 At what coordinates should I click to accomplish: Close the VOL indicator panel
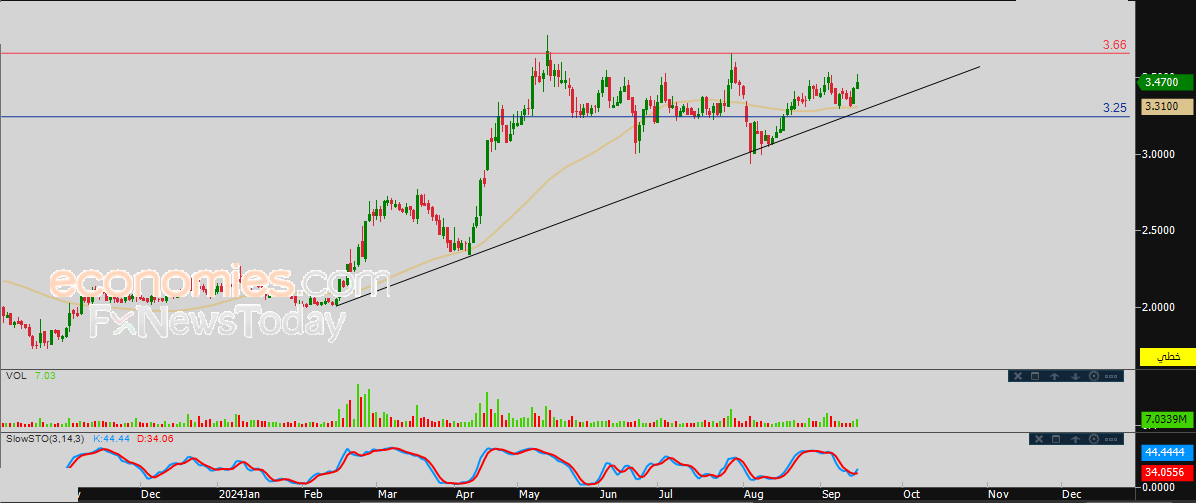click(x=1018, y=376)
